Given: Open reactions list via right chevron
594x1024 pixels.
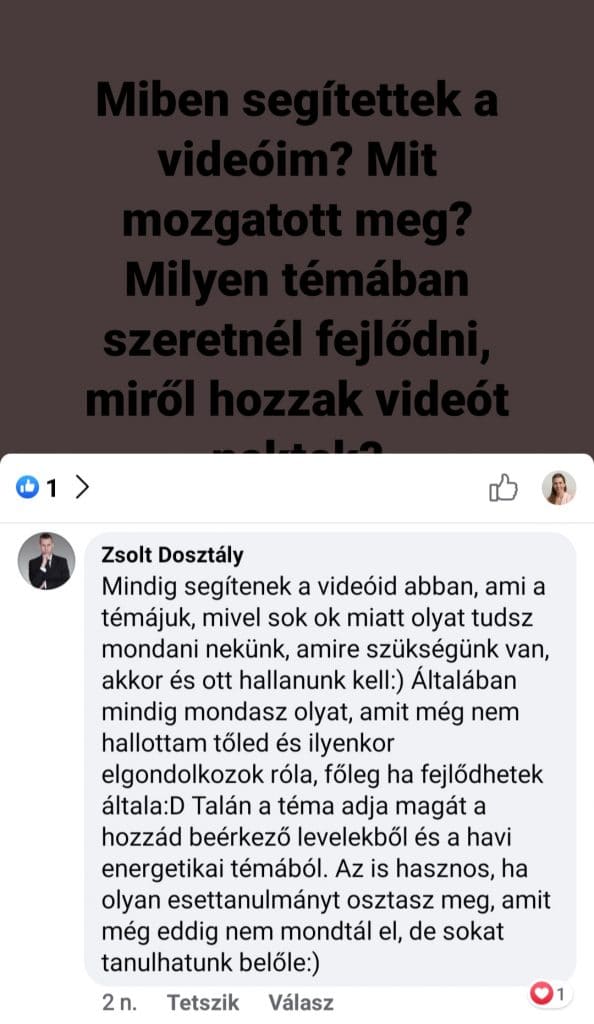Looking at the screenshot, I should (82, 487).
